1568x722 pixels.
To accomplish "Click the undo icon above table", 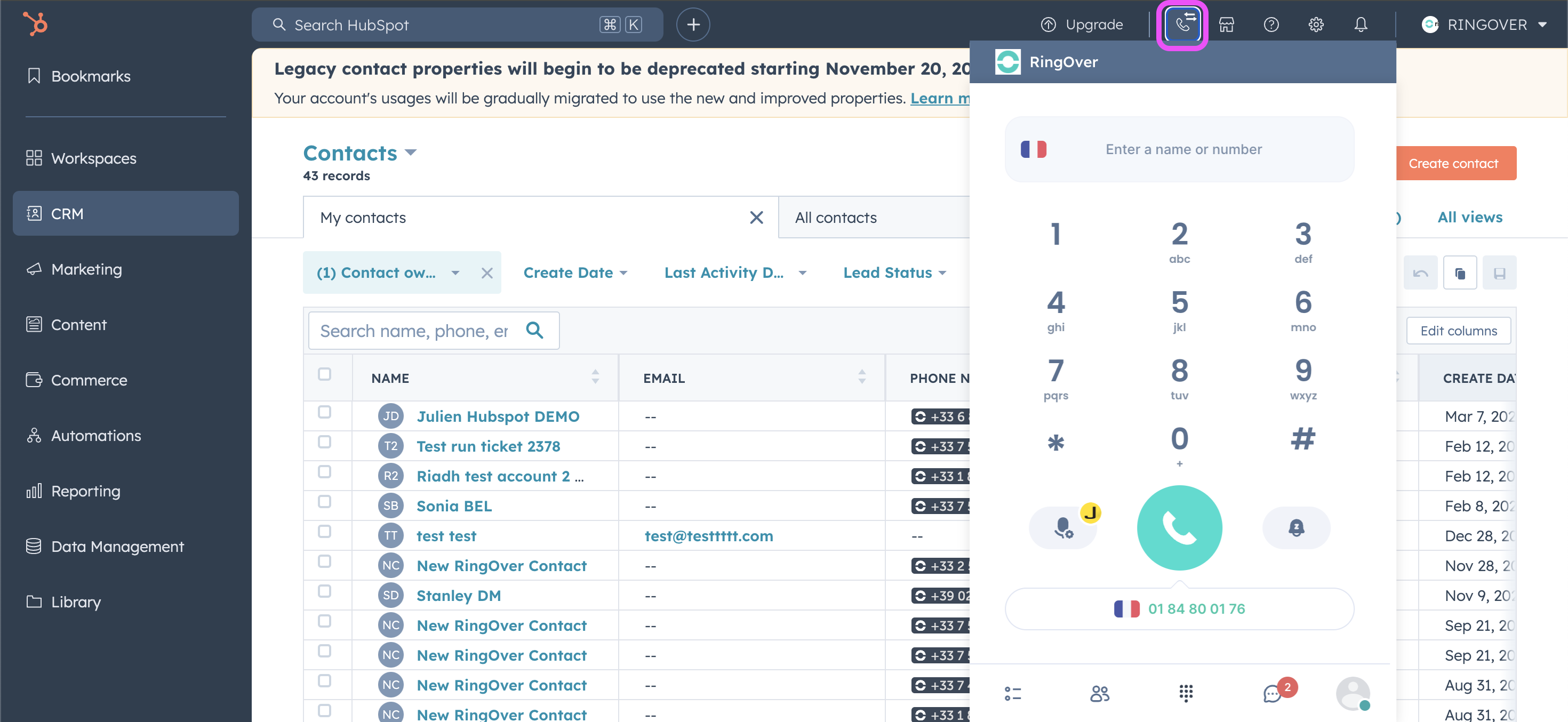I will (x=1420, y=272).
